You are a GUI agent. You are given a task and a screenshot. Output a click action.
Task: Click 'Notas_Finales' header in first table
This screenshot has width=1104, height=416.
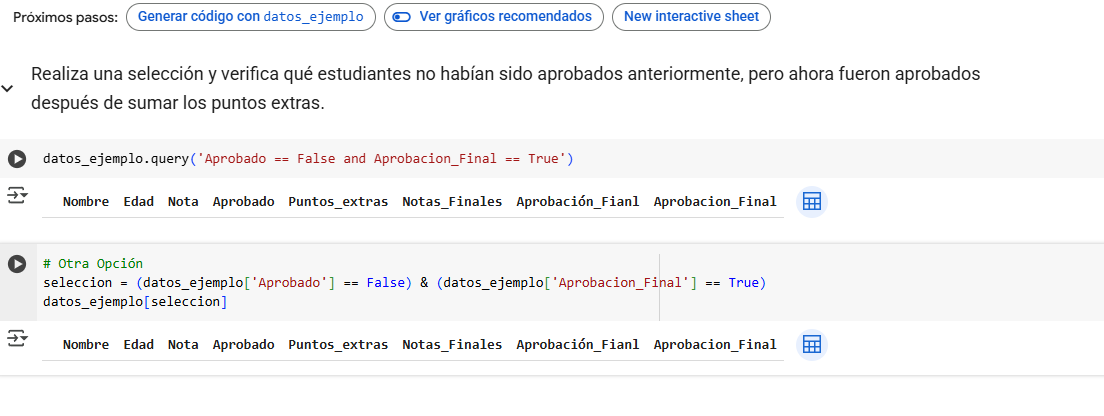[x=452, y=202]
